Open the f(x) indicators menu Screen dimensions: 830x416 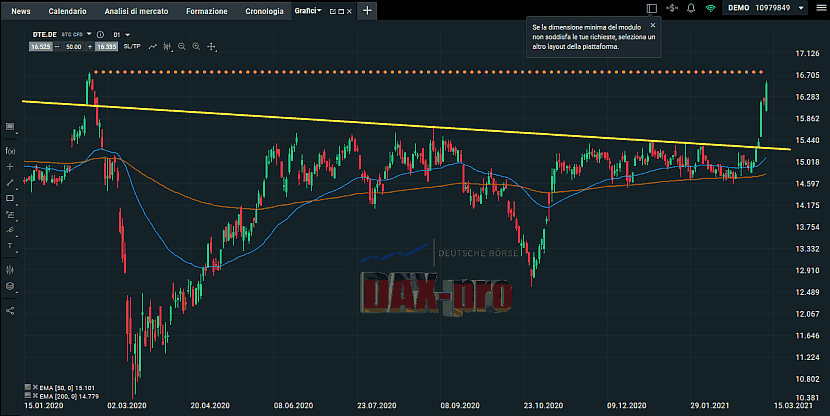click(10, 151)
